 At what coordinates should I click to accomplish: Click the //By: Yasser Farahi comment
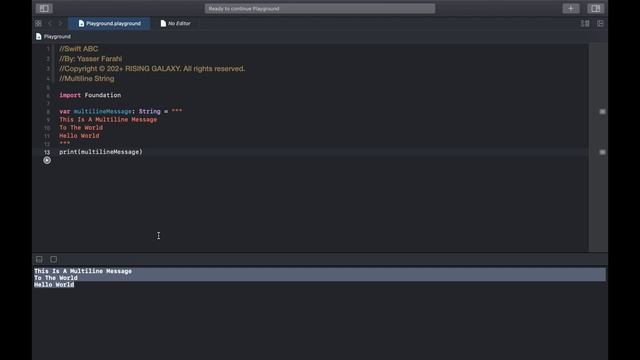point(91,59)
